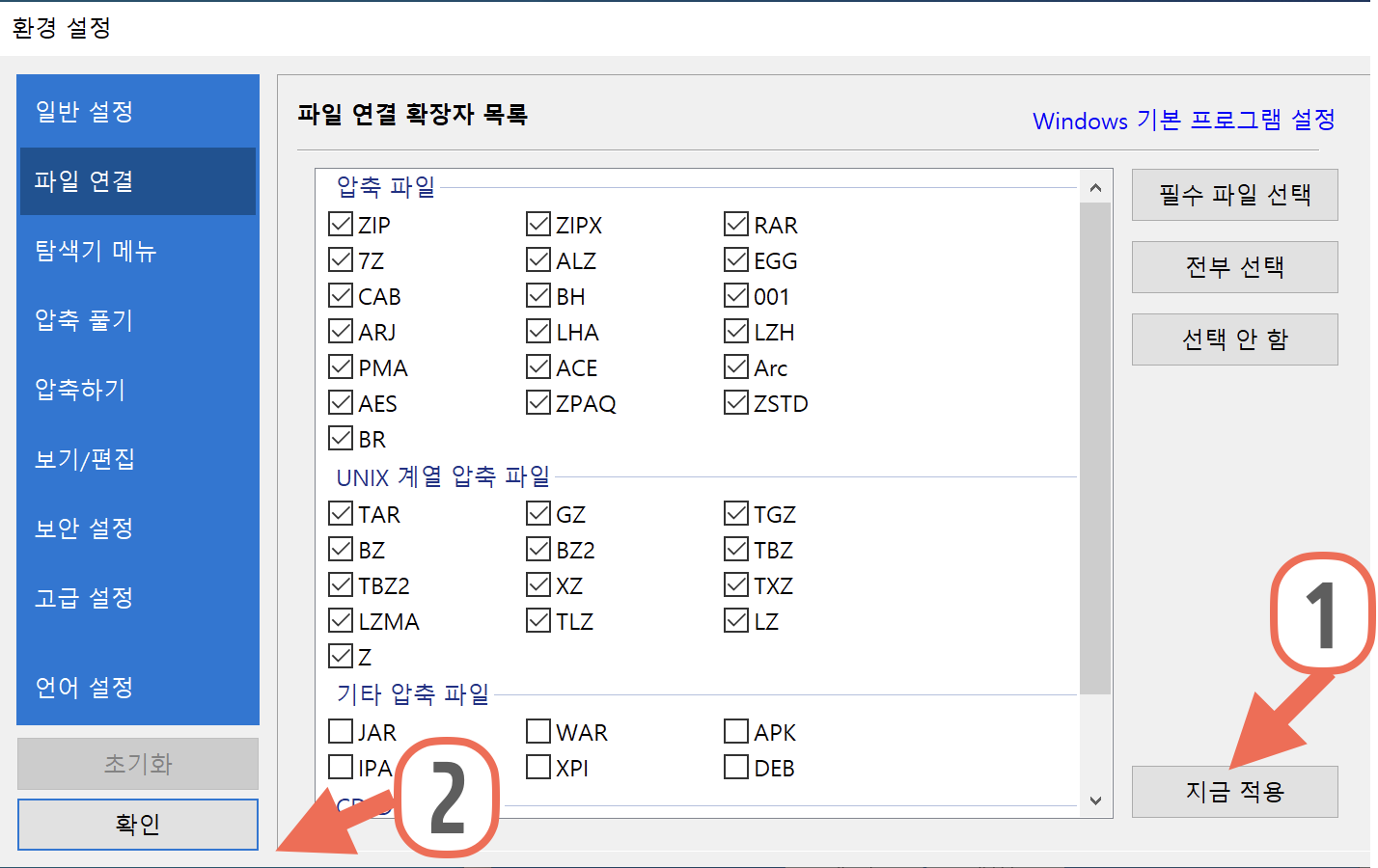Screen dimensions: 1378x868
Task: Uncheck the BR checkbox
Action: [341, 439]
